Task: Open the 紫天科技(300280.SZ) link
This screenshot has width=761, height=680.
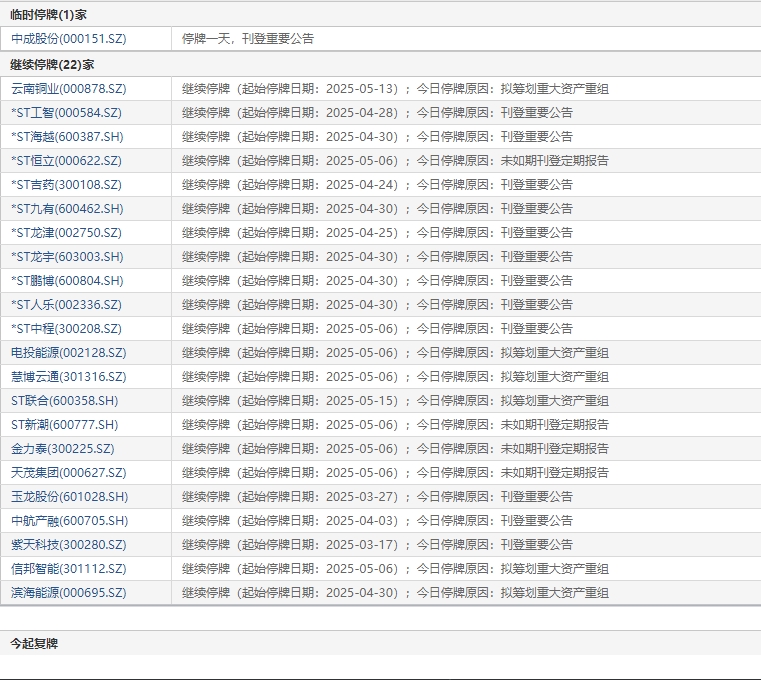Action: tap(69, 545)
